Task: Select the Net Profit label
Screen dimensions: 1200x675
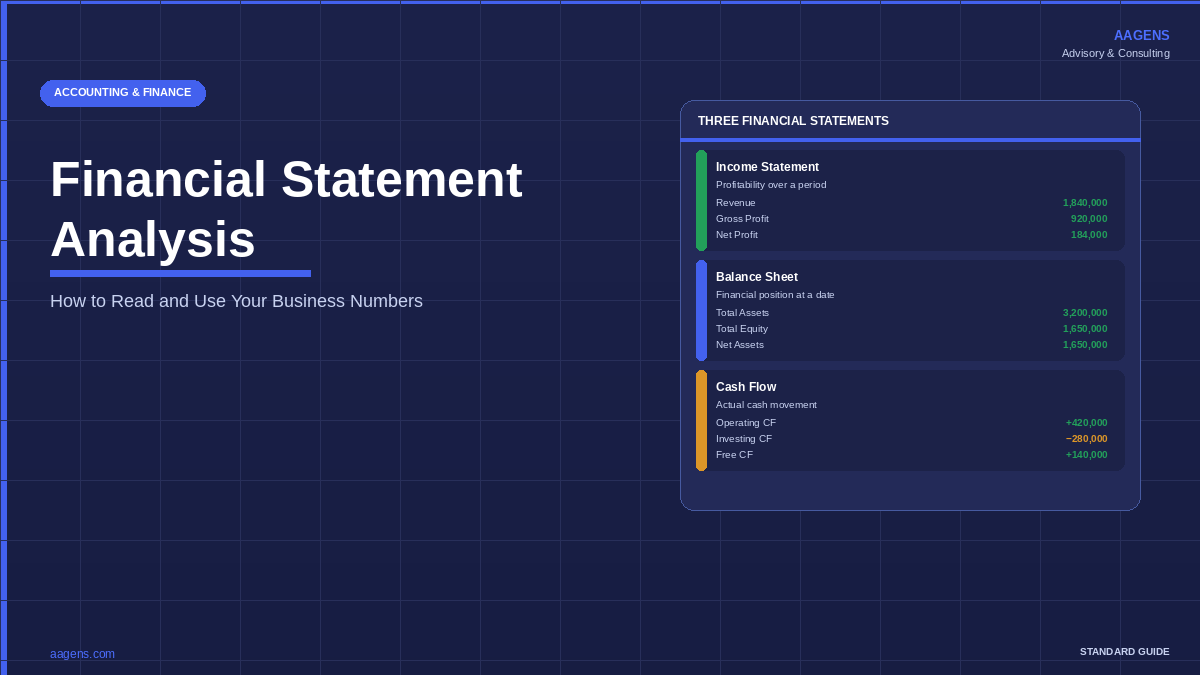Action: pyautogui.click(x=737, y=235)
